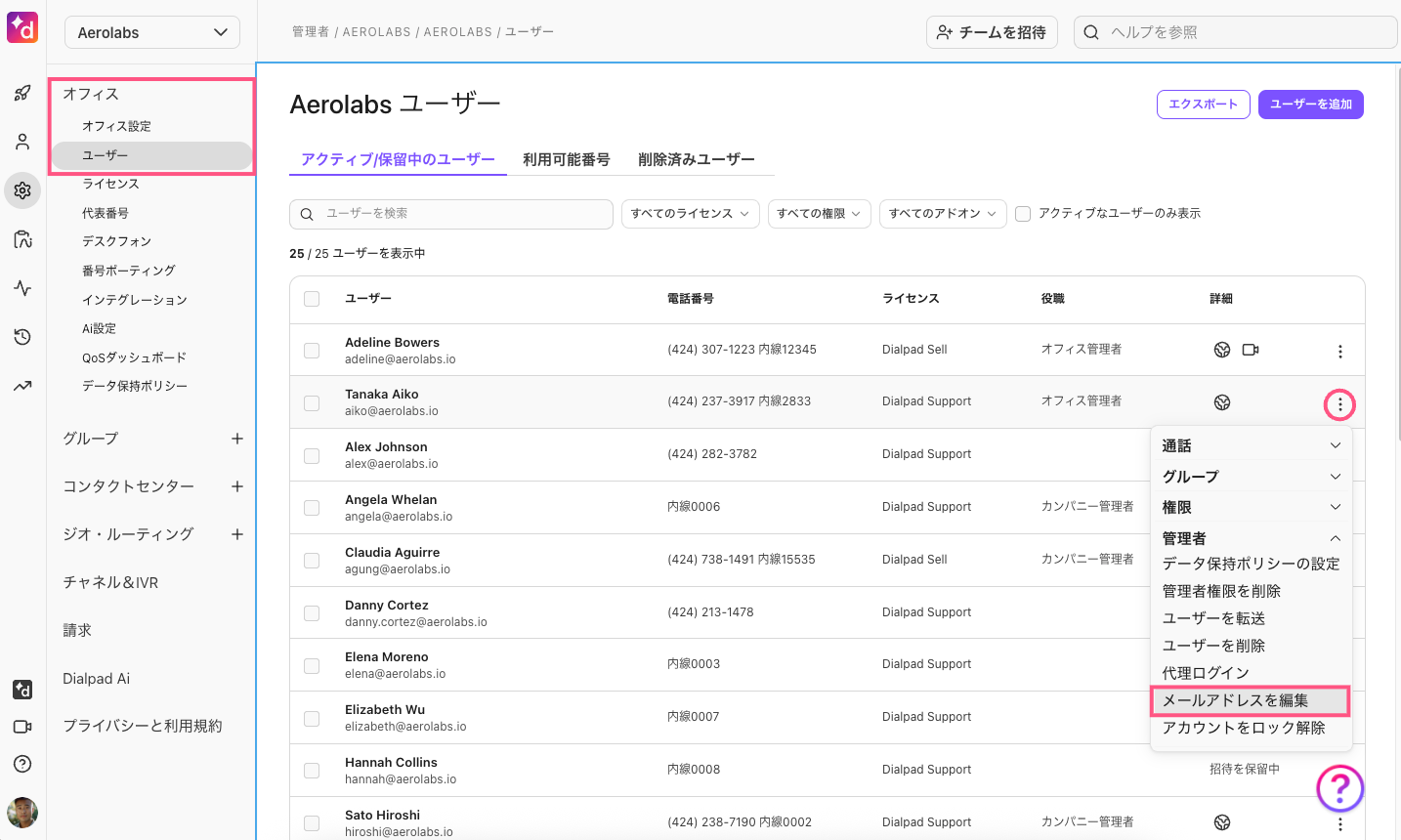Focus the ヘルプを参照 search field
This screenshot has width=1401, height=840.
pyautogui.click(x=1236, y=32)
